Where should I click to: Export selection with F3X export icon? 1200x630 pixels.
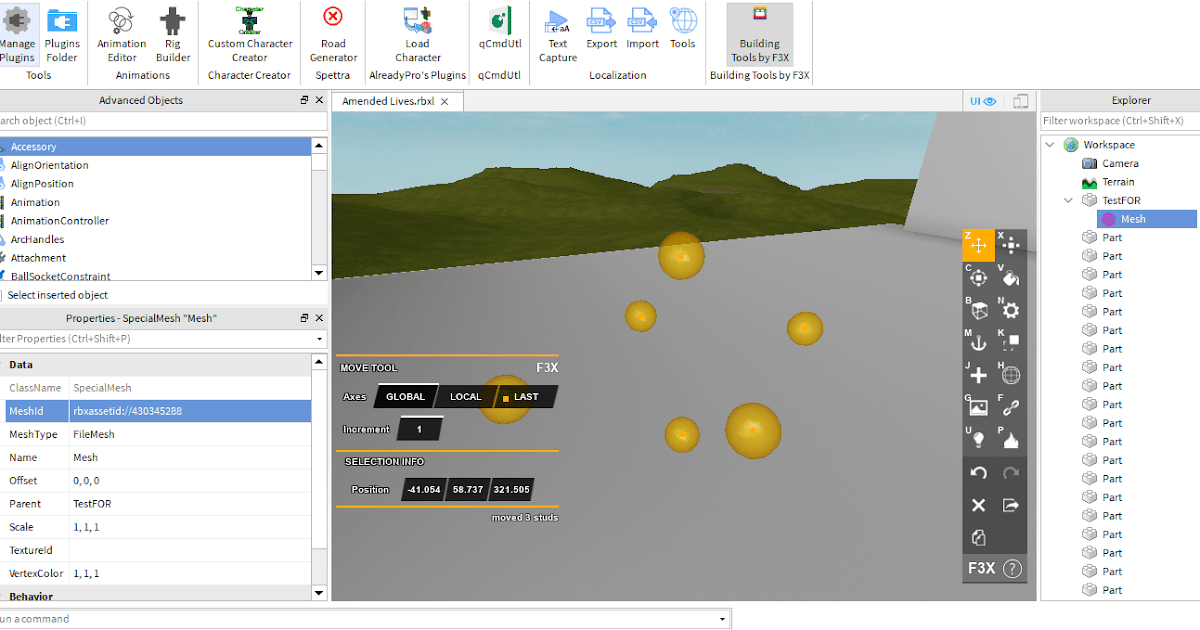click(1011, 505)
